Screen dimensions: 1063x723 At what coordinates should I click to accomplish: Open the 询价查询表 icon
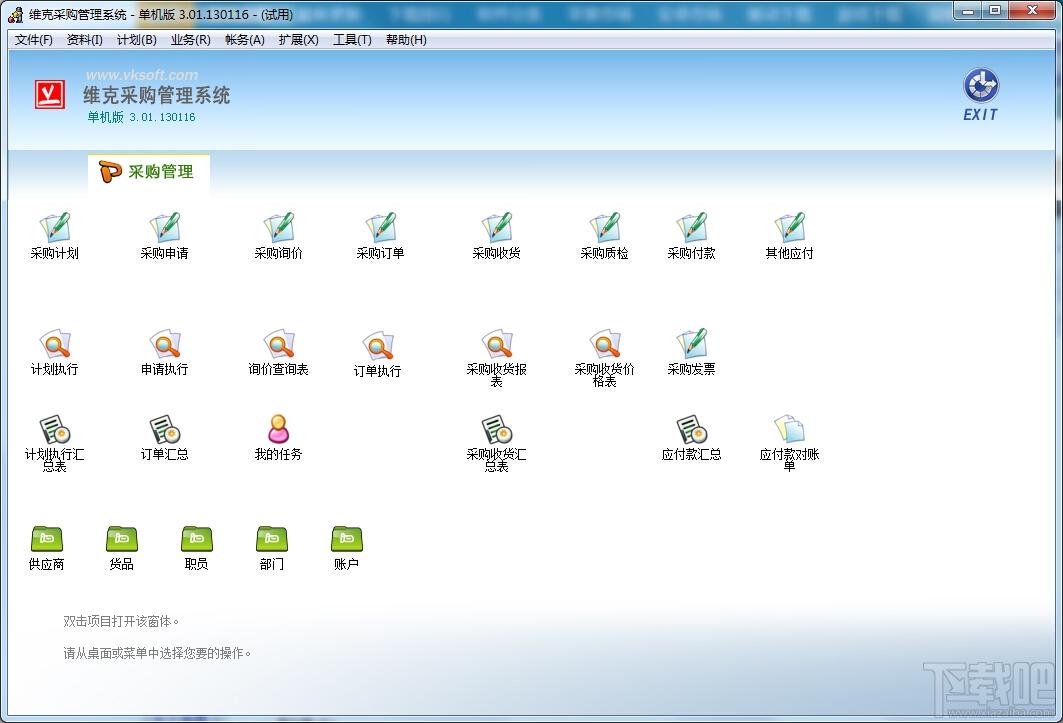pyautogui.click(x=279, y=345)
